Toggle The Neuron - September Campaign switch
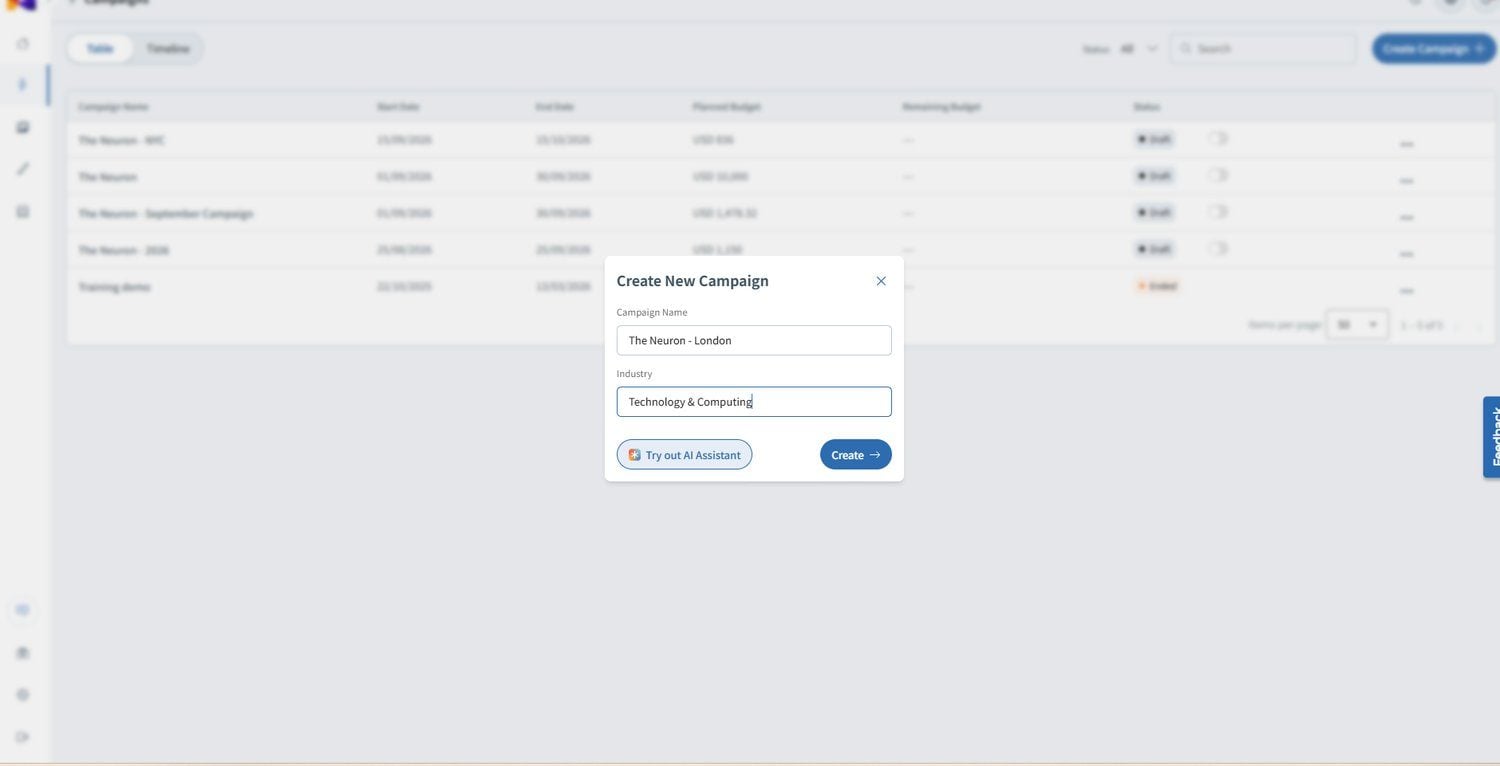The width and height of the screenshot is (1500, 766). [x=1218, y=212]
